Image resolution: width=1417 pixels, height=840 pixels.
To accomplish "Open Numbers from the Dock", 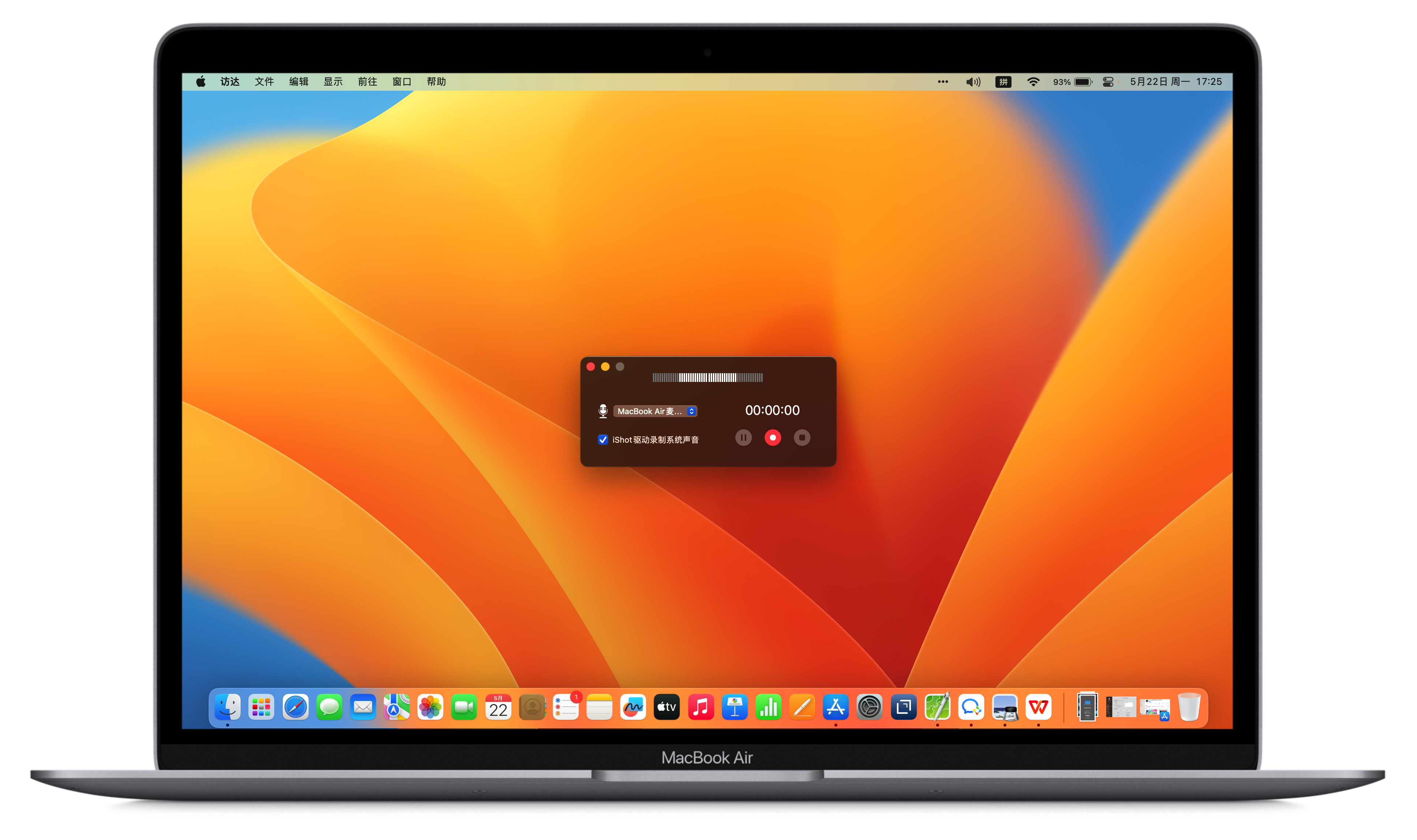I will coord(768,707).
